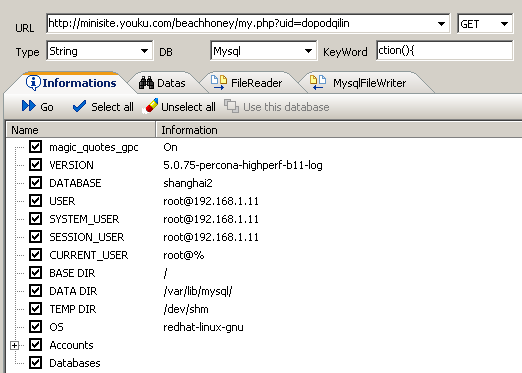Open the GET method dropdown
The height and width of the screenshot is (373, 522).
coord(504,24)
